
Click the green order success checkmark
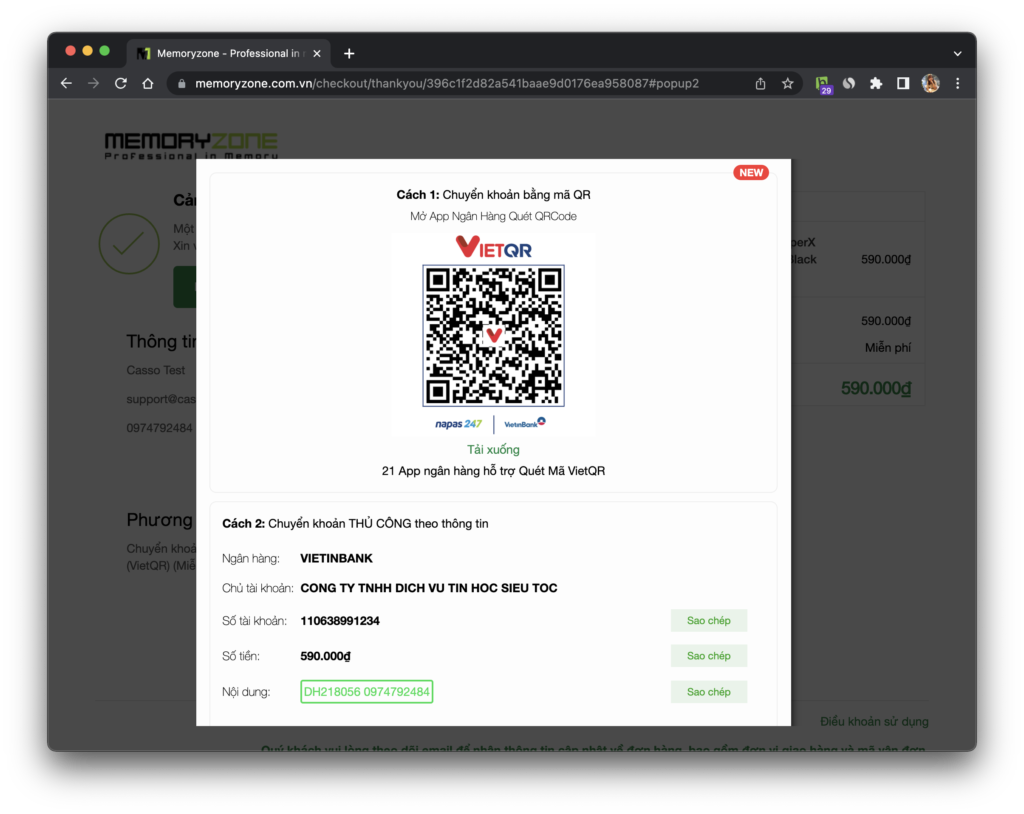129,244
